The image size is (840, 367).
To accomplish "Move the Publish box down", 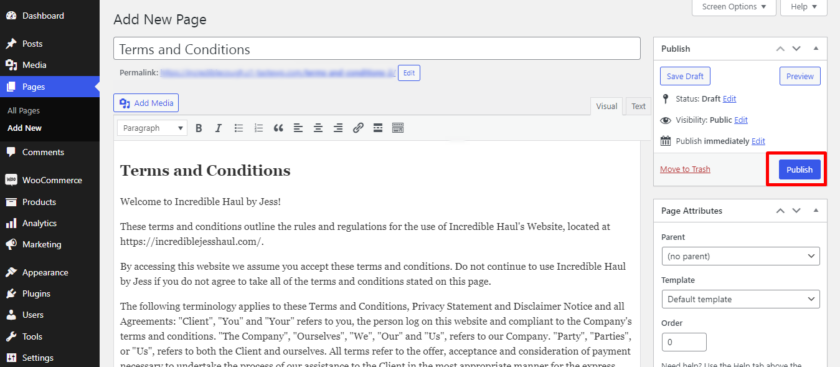I will [797, 49].
